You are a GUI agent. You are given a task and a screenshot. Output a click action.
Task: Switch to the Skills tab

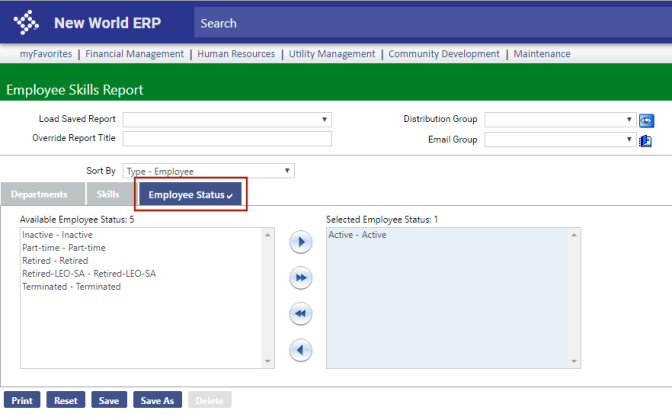pyautogui.click(x=111, y=194)
